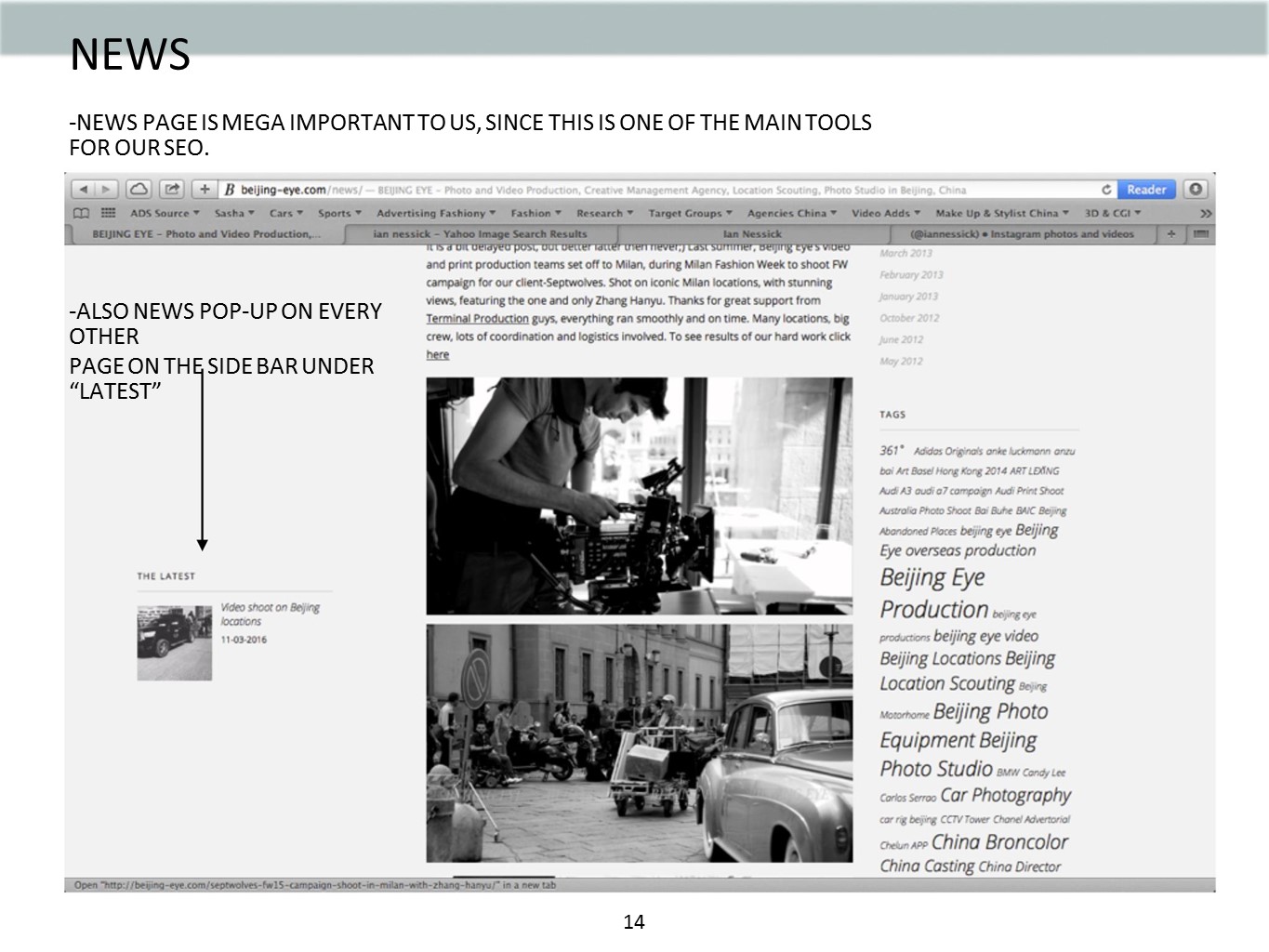Click the Reader button
This screenshot has width=1269, height=952.
(x=1146, y=189)
